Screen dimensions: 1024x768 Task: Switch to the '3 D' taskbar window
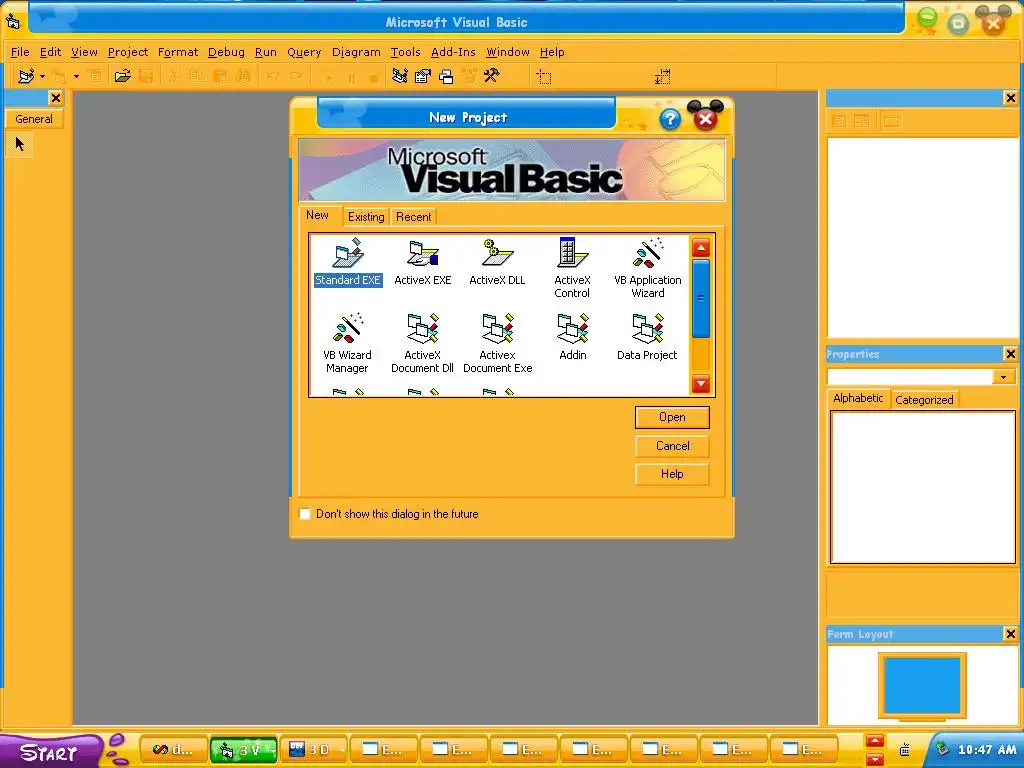point(315,750)
